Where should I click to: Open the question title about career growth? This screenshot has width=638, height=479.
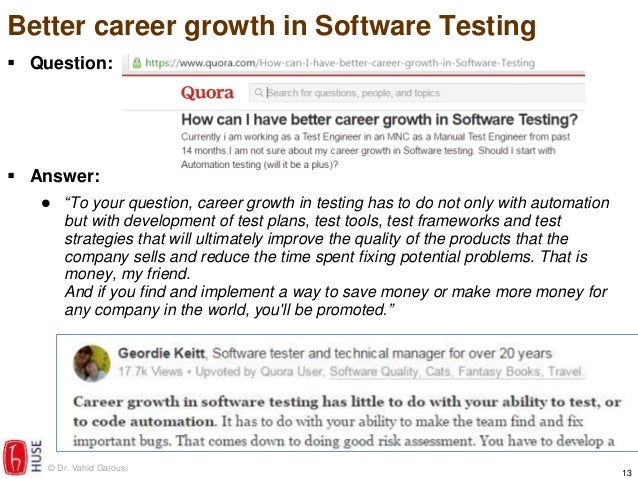click(x=379, y=120)
